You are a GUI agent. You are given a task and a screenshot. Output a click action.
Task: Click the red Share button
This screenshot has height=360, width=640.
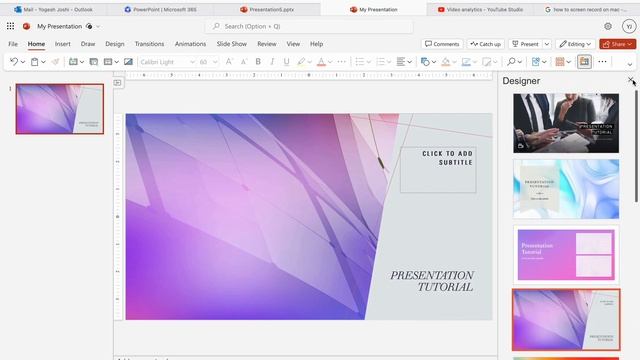pyautogui.click(x=618, y=44)
